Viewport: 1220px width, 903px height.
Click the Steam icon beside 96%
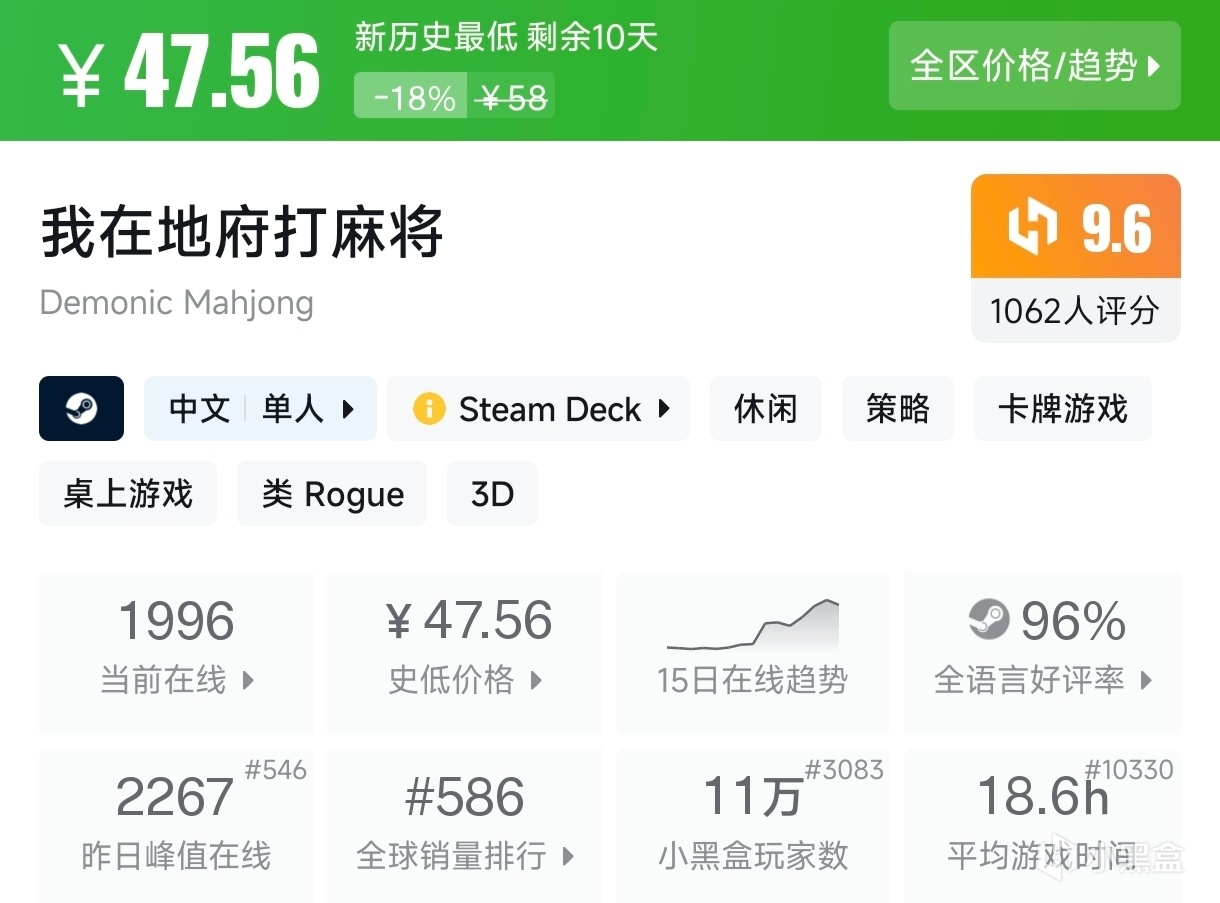[989, 620]
